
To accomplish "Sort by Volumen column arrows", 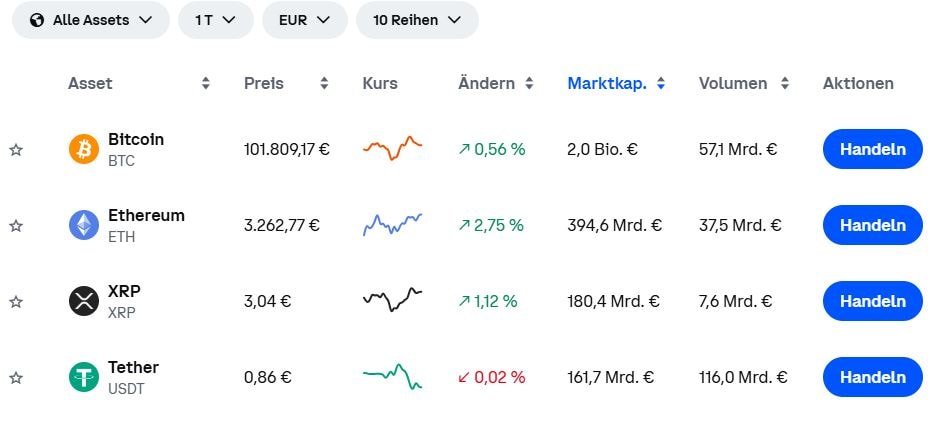I will pos(784,83).
